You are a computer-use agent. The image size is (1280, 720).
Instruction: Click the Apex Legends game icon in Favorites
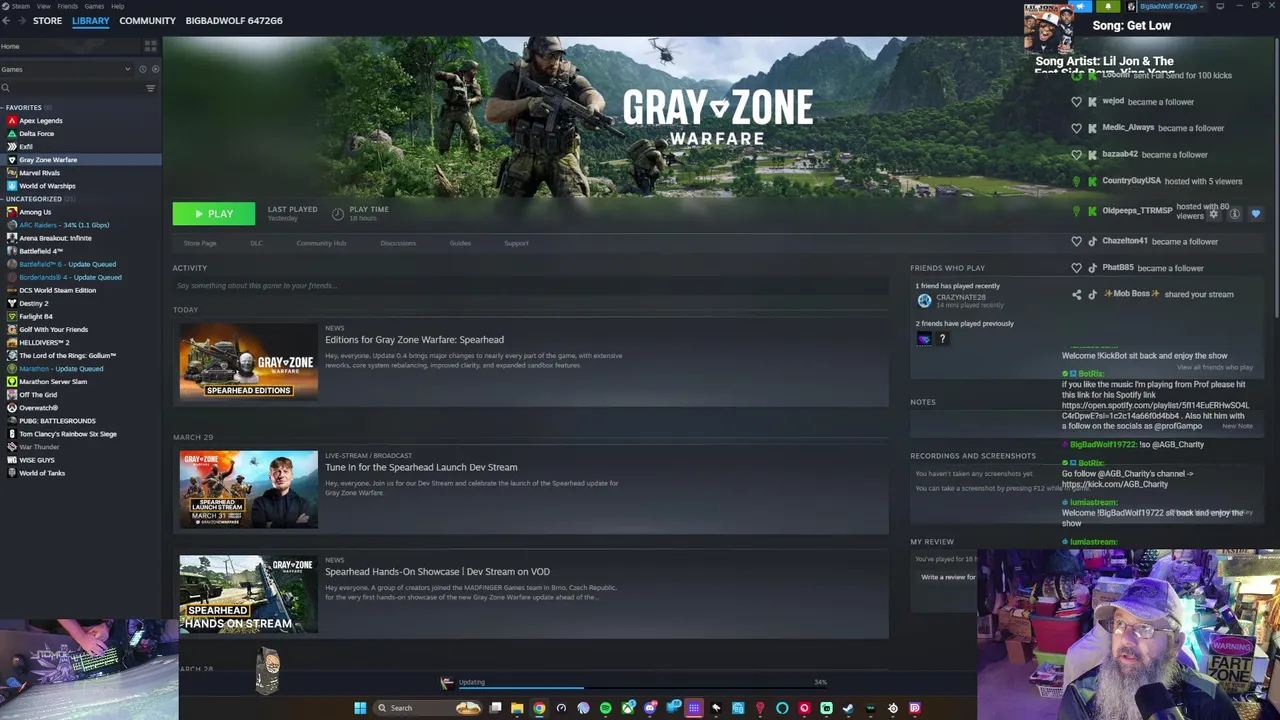(12, 121)
